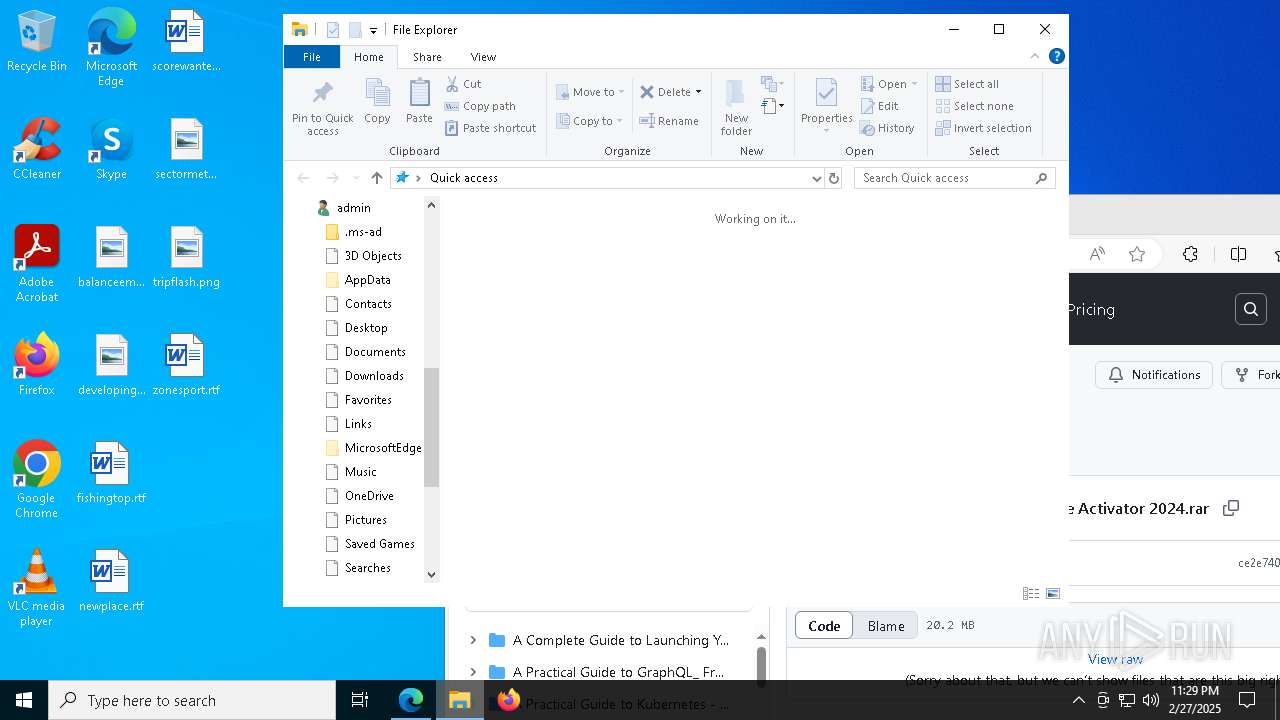The image size is (1280, 720).
Task: Click View raw link
Action: coord(1115,659)
